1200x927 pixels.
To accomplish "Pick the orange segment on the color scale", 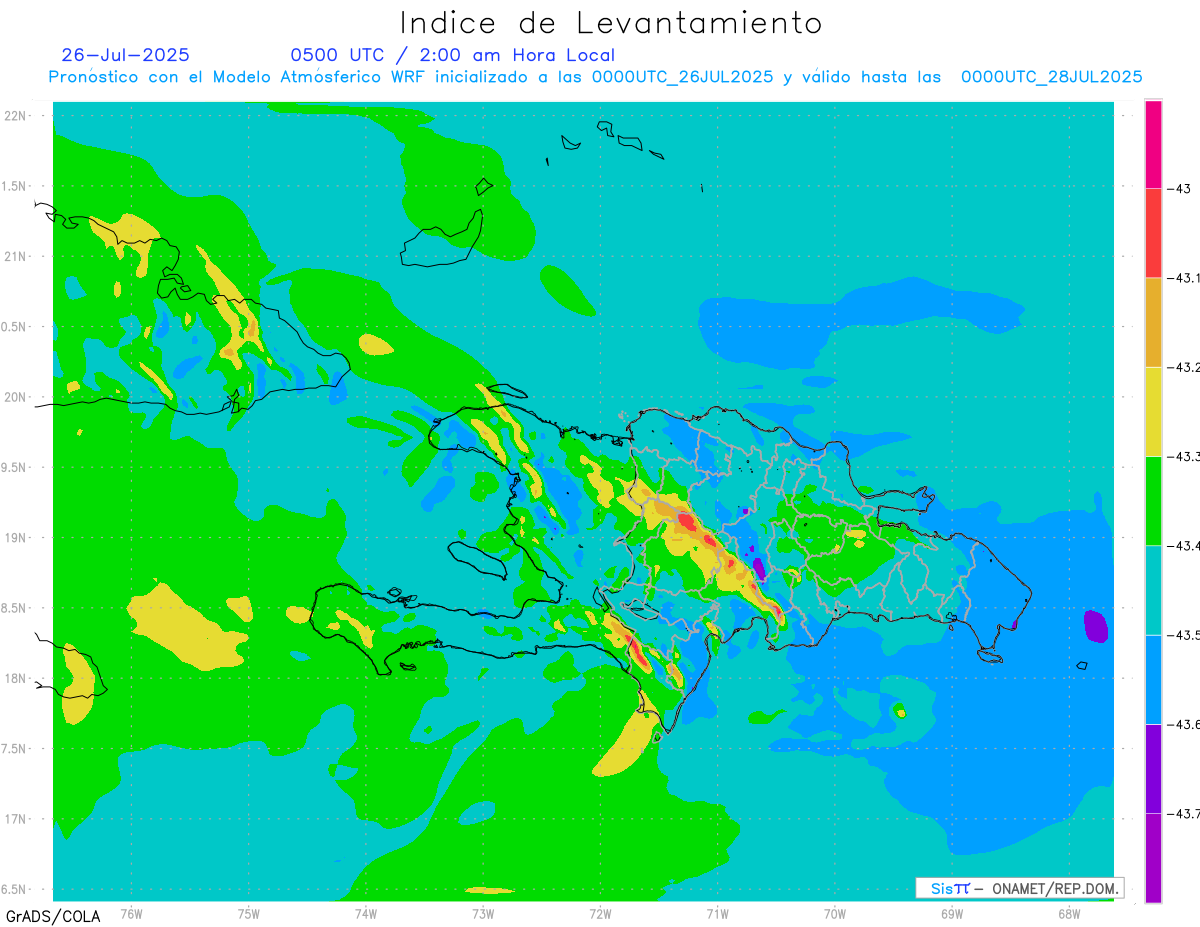I will coord(1153,322).
